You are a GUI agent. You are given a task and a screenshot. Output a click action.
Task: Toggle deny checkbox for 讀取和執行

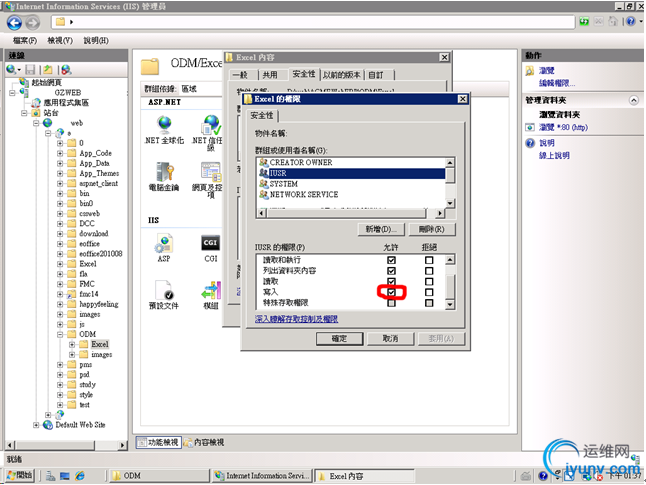click(x=429, y=260)
